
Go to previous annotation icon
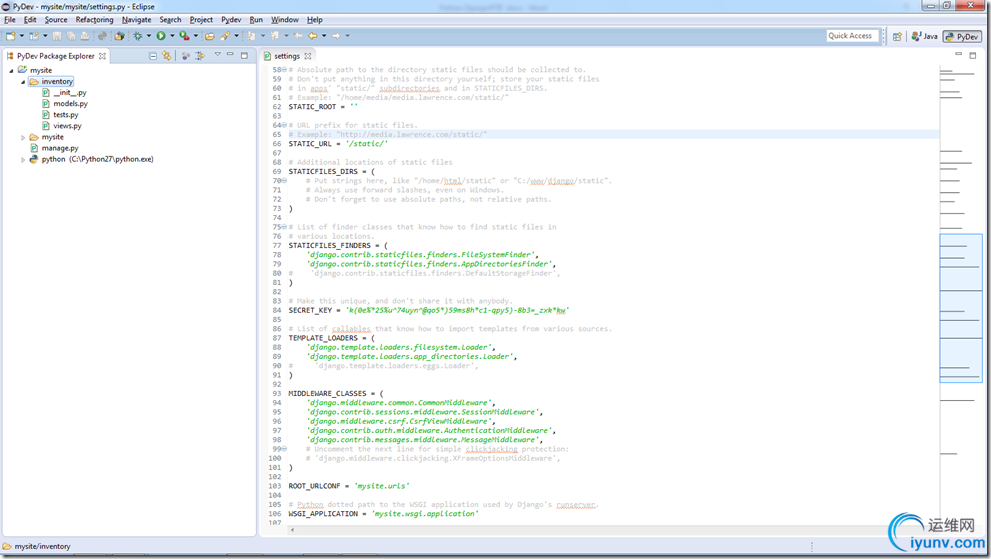coord(275,36)
